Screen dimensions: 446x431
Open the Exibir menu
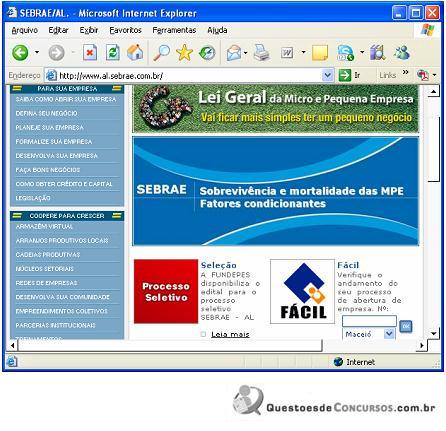89,30
